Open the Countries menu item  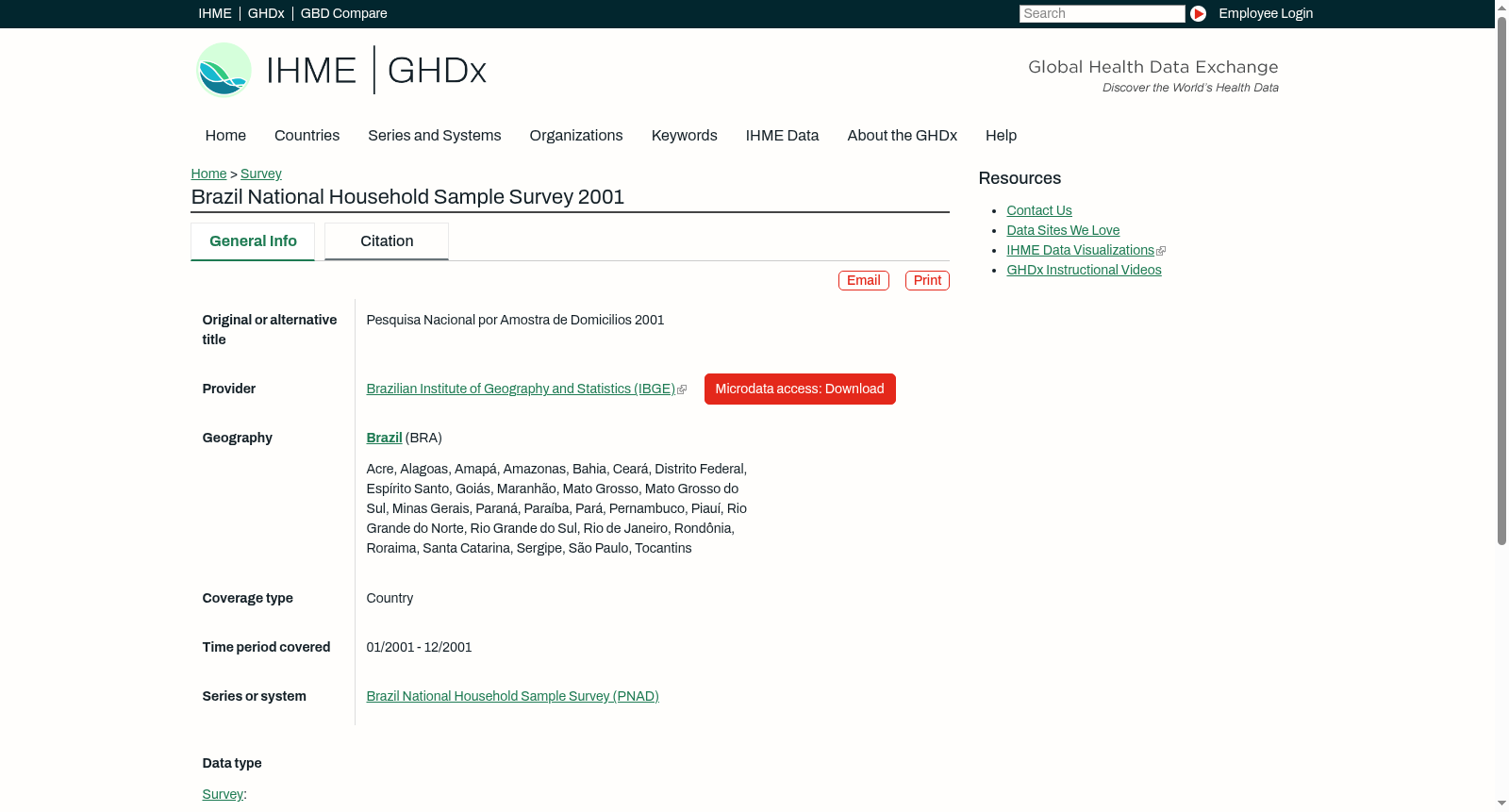(x=307, y=135)
